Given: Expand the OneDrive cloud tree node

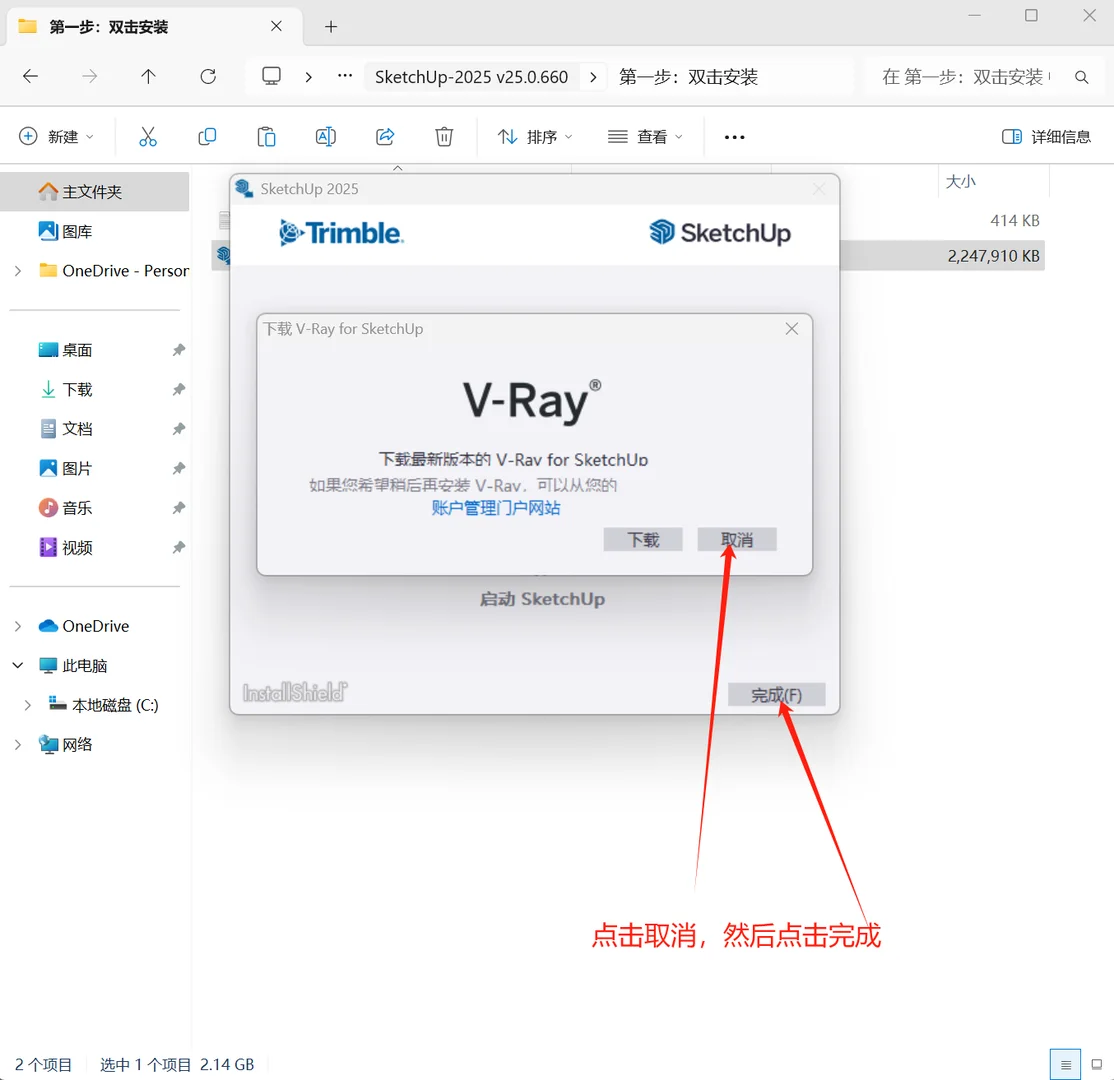Looking at the screenshot, I should (18, 626).
